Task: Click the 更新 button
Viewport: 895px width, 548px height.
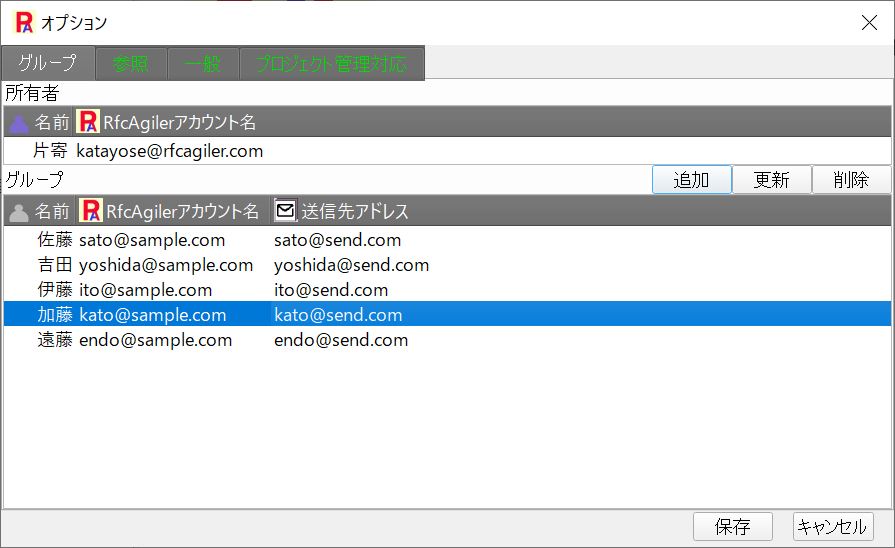Action: tap(772, 180)
